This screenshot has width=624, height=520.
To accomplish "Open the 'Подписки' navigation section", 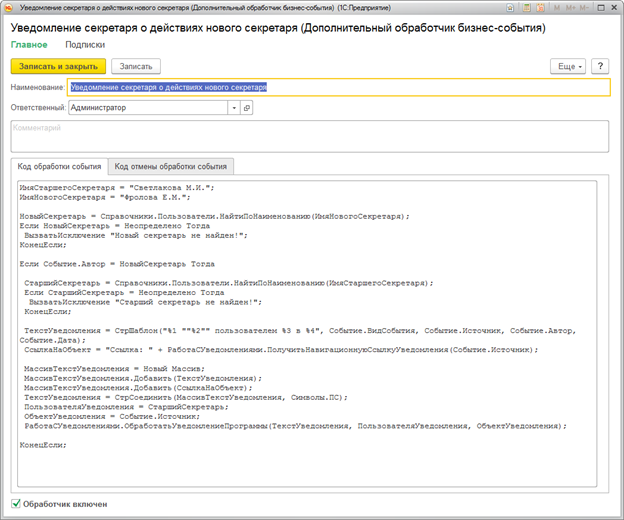I will 85,45.
